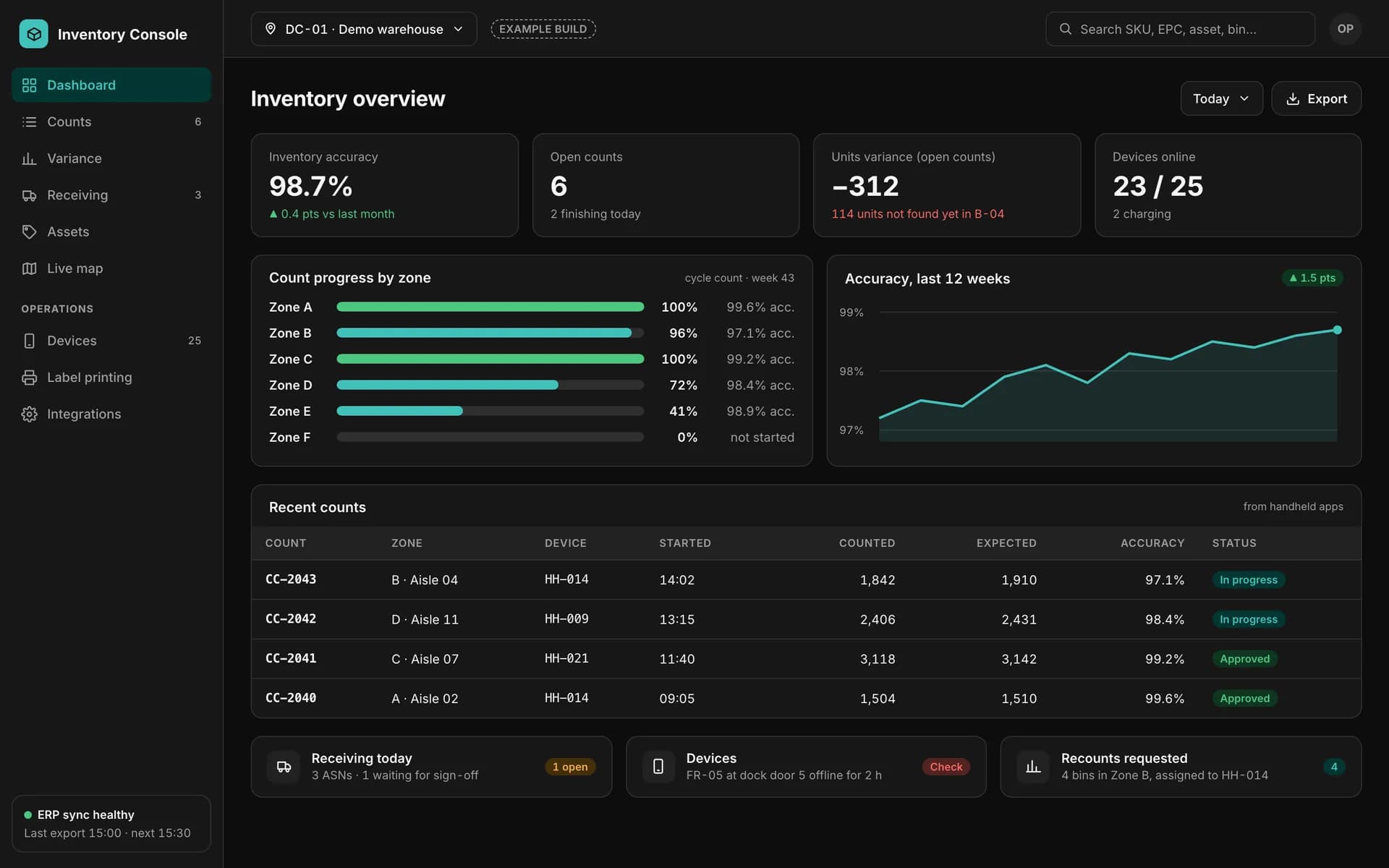Open count row CC-2043
1389x868 pixels.
pos(806,579)
